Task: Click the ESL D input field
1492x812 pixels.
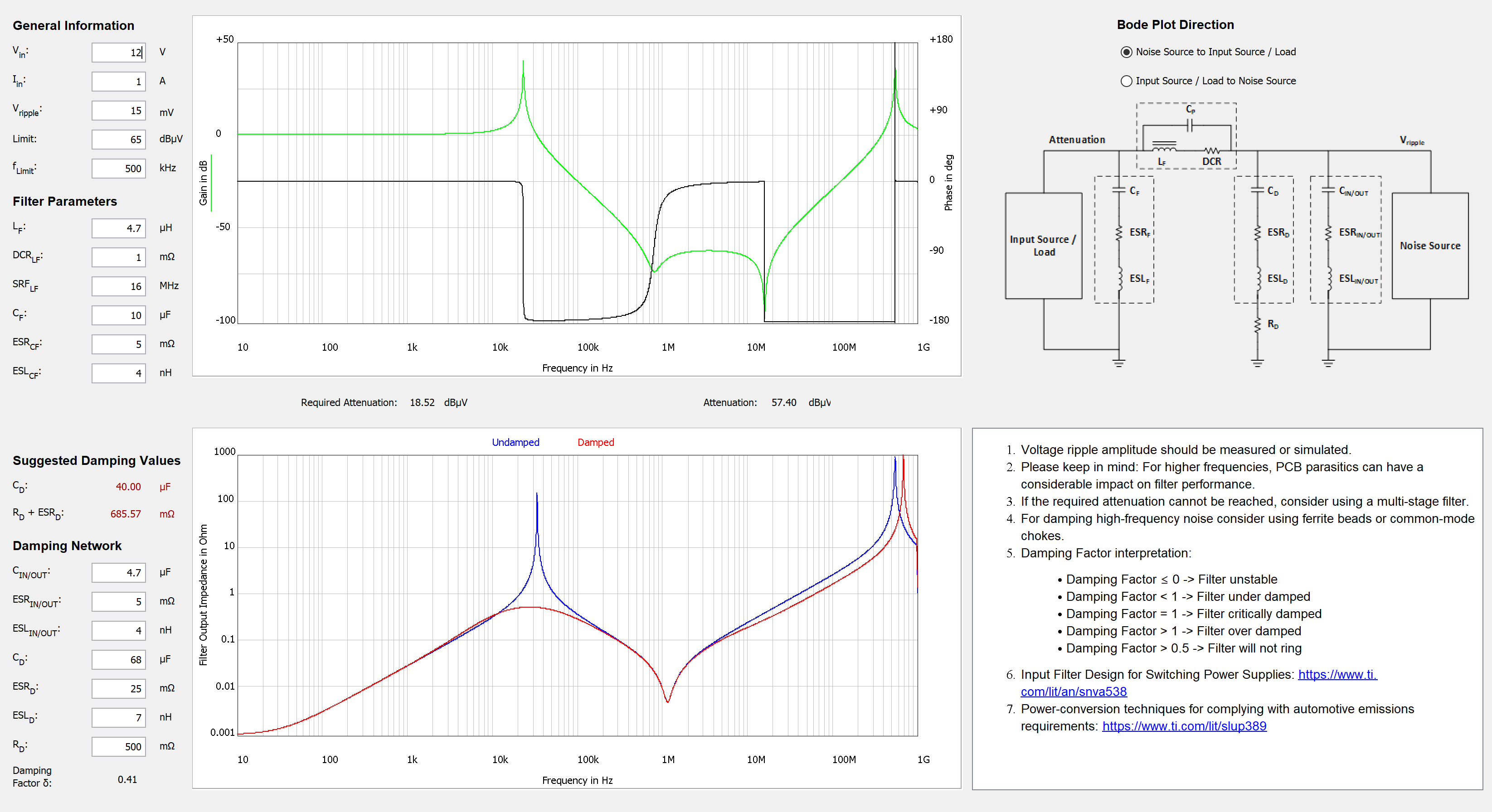Action: click(119, 717)
